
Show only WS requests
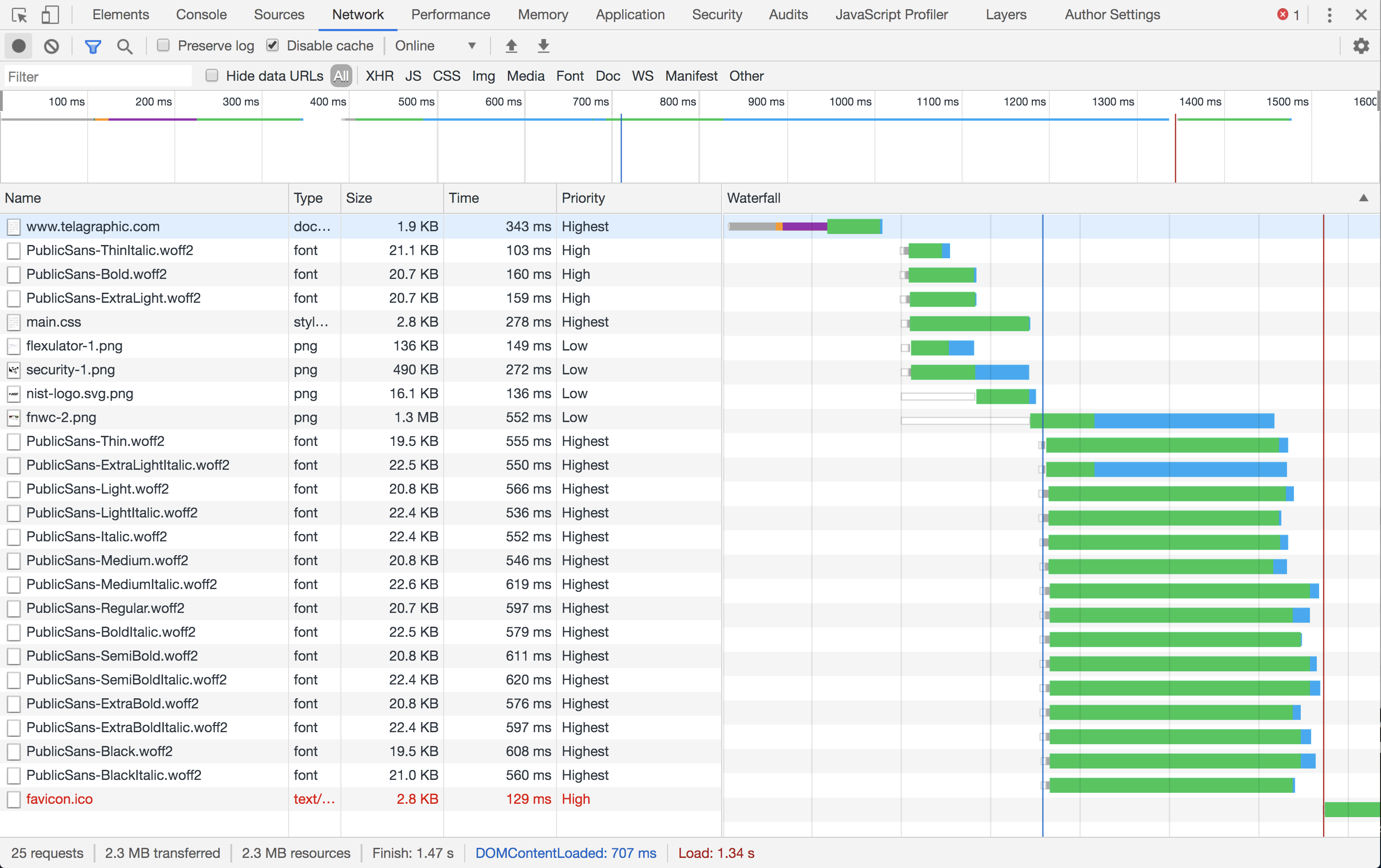[642, 76]
